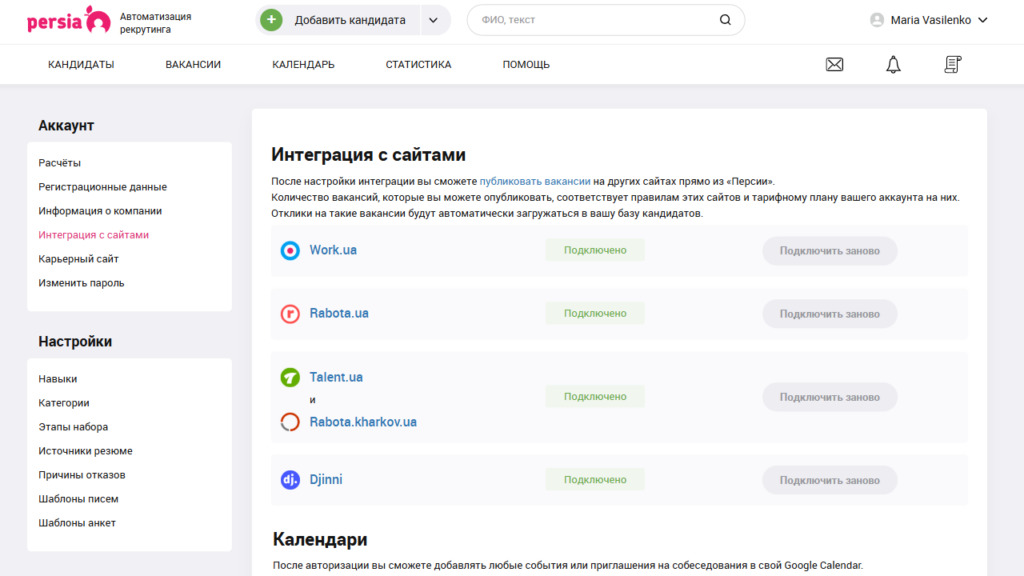This screenshot has height=576, width=1024.
Task: Open the Talent.ua link
Action: [x=336, y=377]
